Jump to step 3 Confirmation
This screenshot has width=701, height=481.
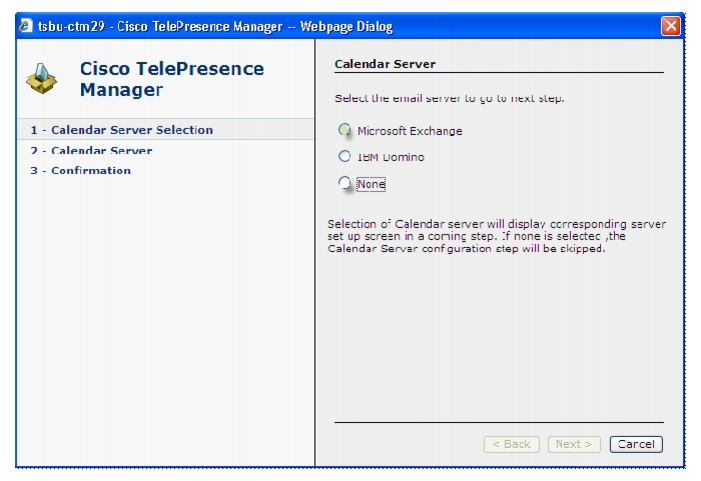click(80, 170)
